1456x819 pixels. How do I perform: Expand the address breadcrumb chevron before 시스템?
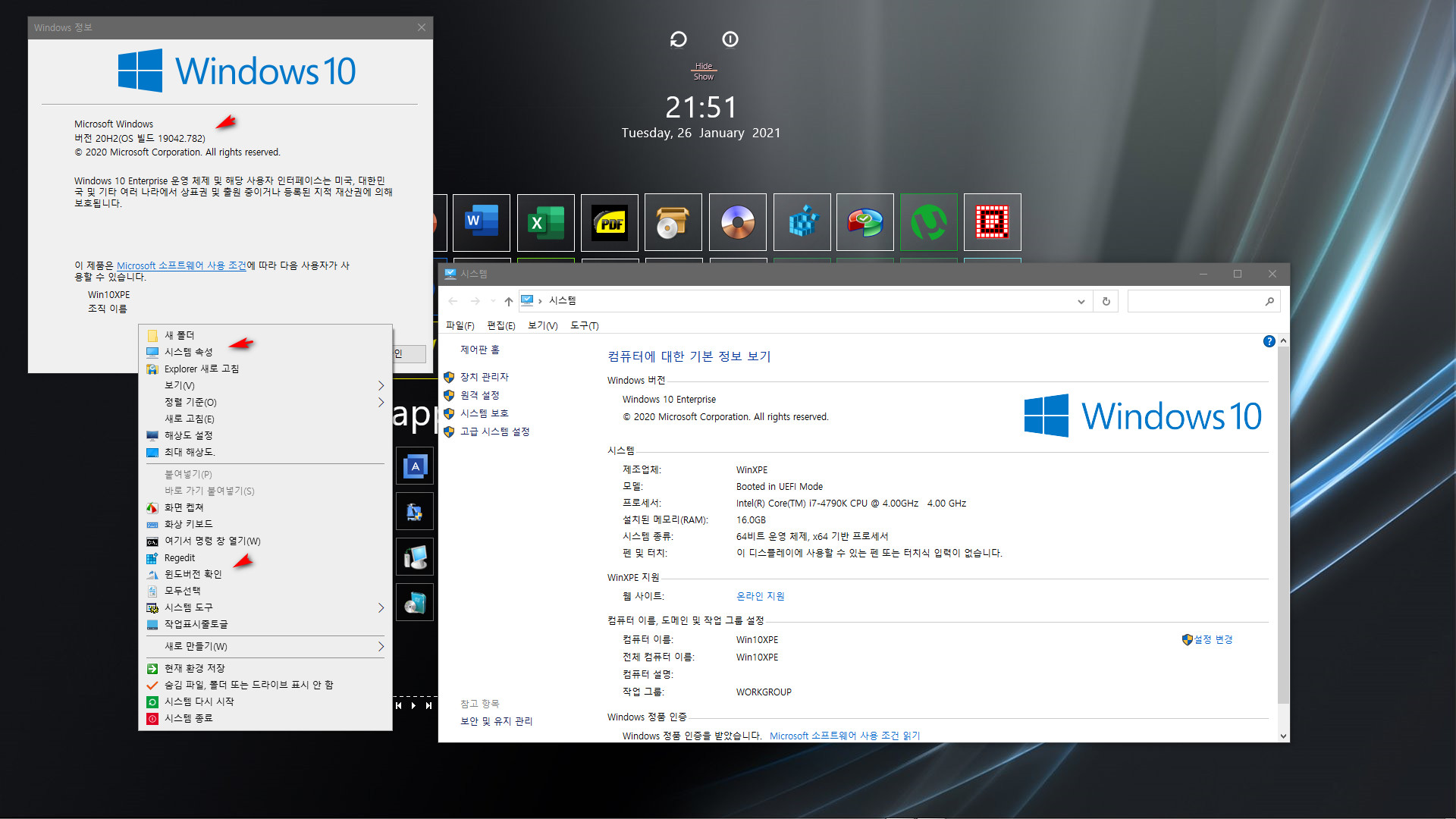tap(540, 301)
